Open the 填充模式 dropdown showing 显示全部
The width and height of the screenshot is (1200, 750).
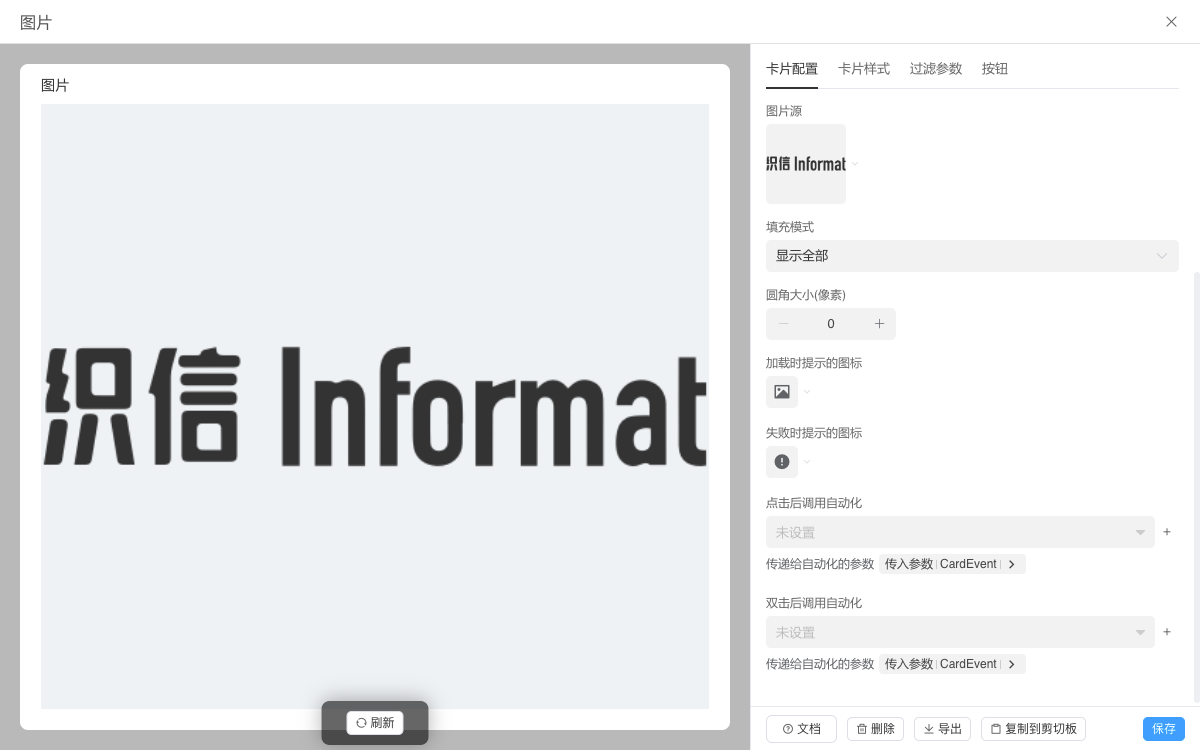pos(971,256)
